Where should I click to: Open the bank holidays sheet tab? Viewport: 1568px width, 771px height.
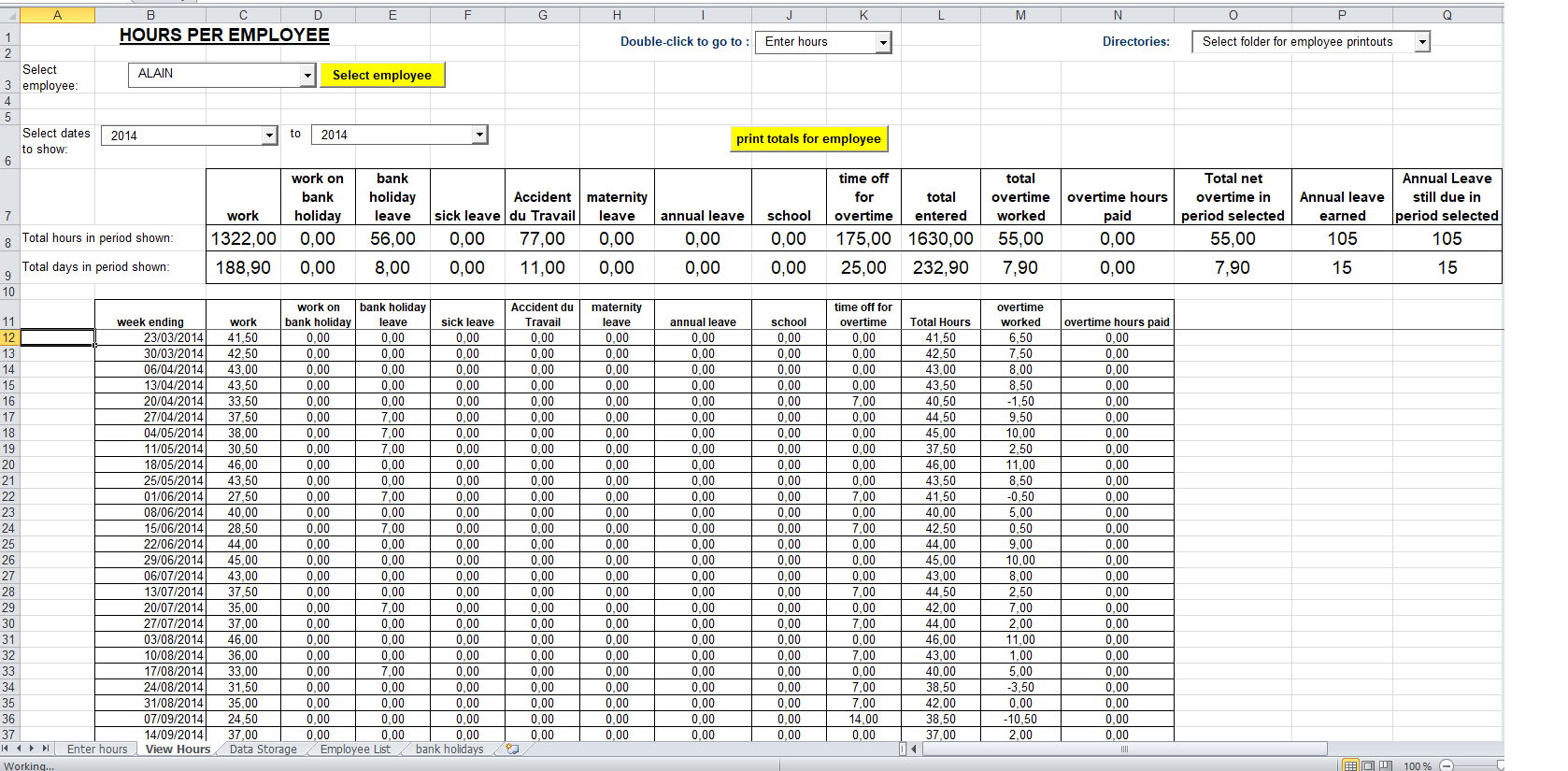[449, 749]
